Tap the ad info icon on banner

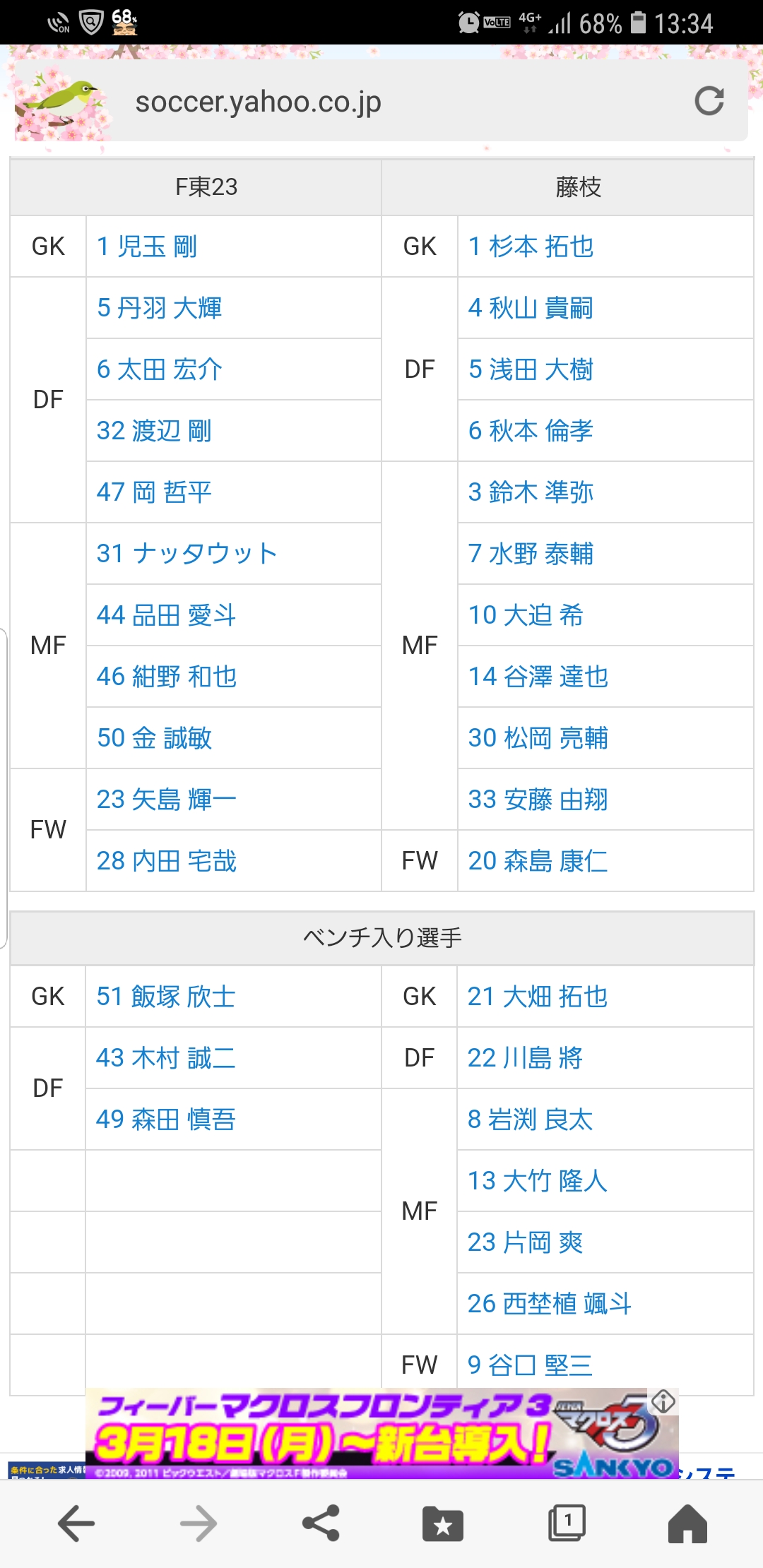(663, 1401)
